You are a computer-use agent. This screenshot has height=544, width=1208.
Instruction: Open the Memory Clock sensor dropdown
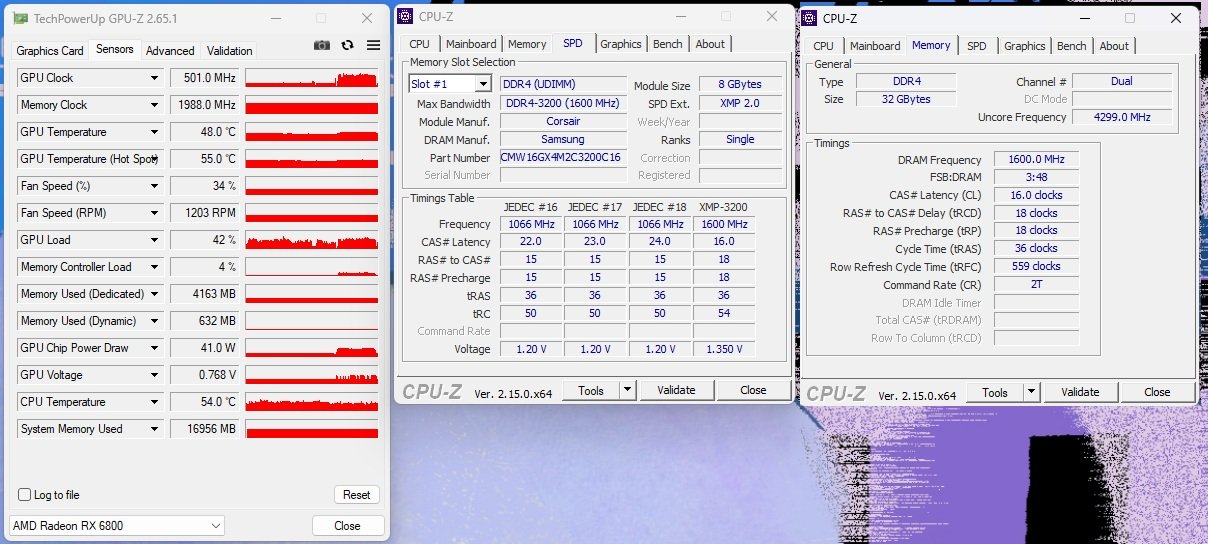point(154,105)
